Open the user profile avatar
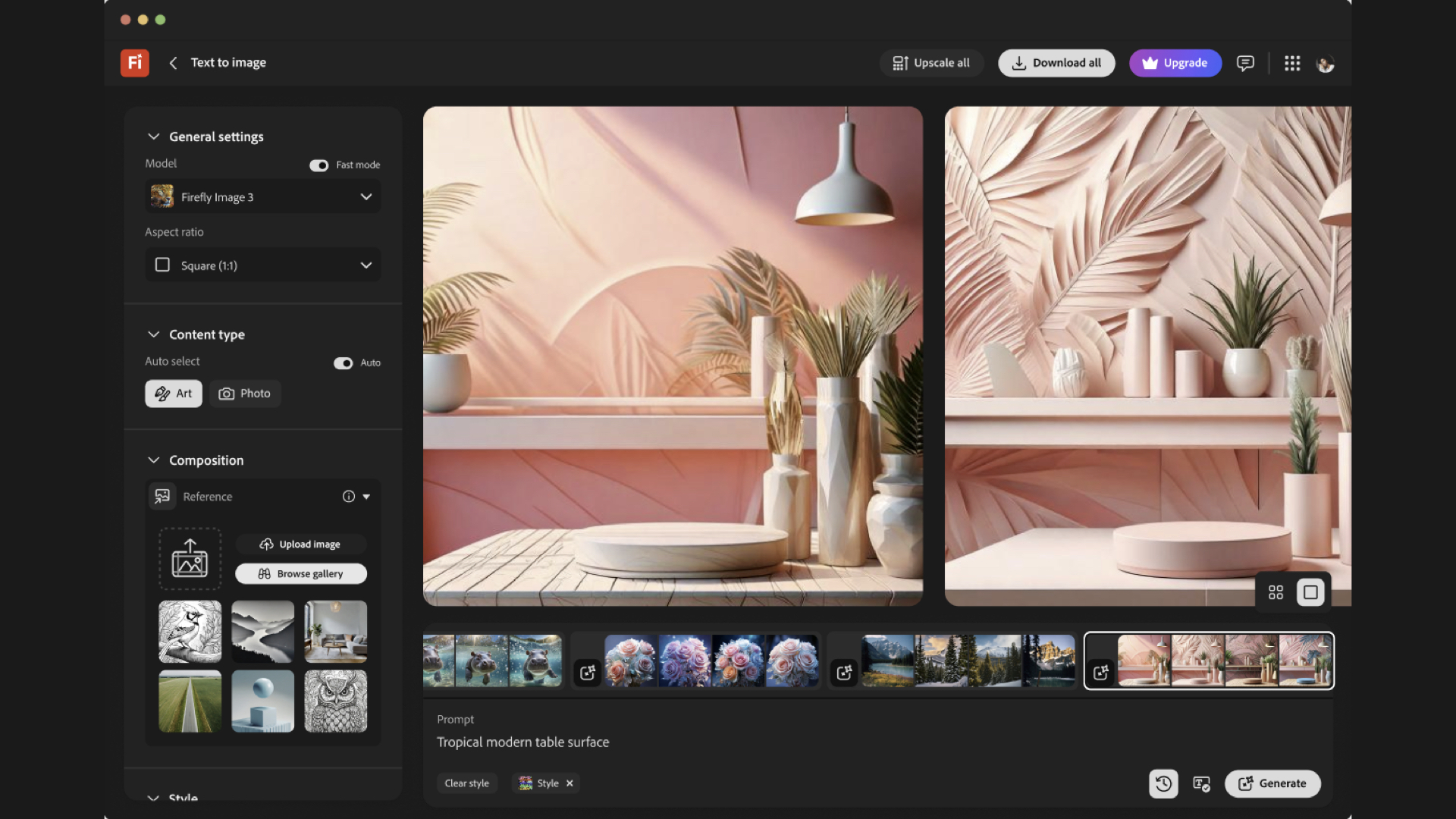Screen dimensions: 1456x819 coord(1325,64)
